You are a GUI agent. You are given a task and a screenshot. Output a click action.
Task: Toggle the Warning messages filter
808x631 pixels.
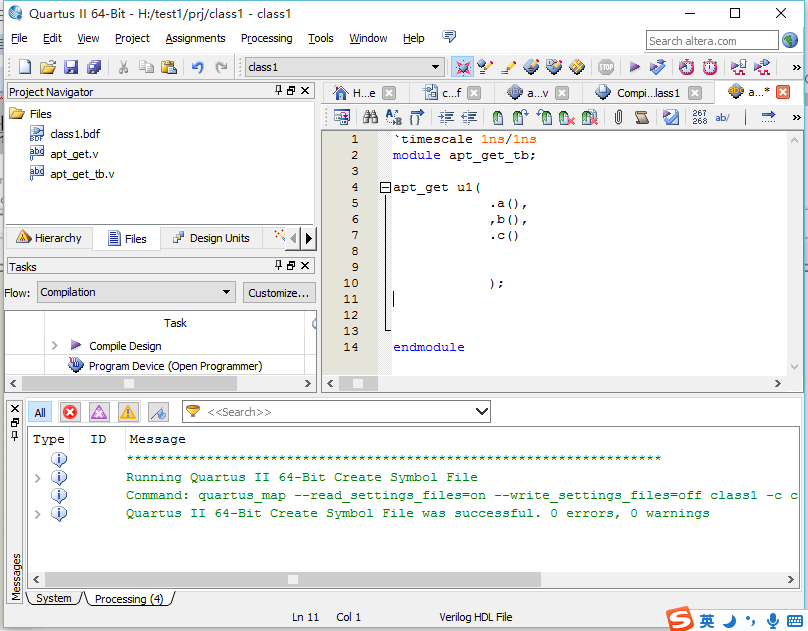pos(128,412)
